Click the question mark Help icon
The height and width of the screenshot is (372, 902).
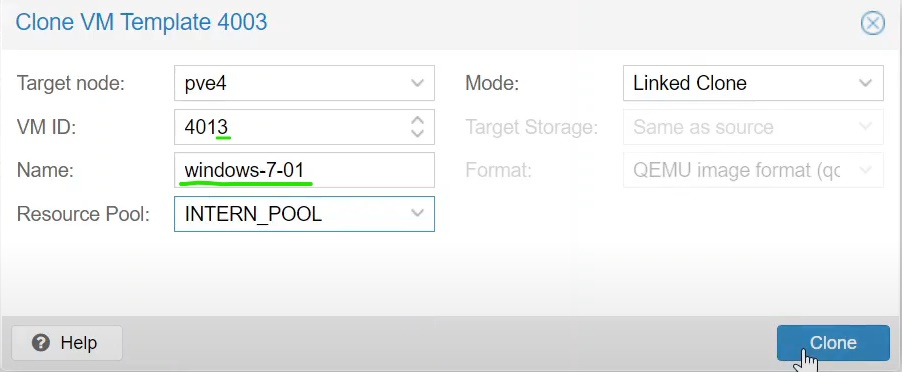pyautogui.click(x=41, y=343)
